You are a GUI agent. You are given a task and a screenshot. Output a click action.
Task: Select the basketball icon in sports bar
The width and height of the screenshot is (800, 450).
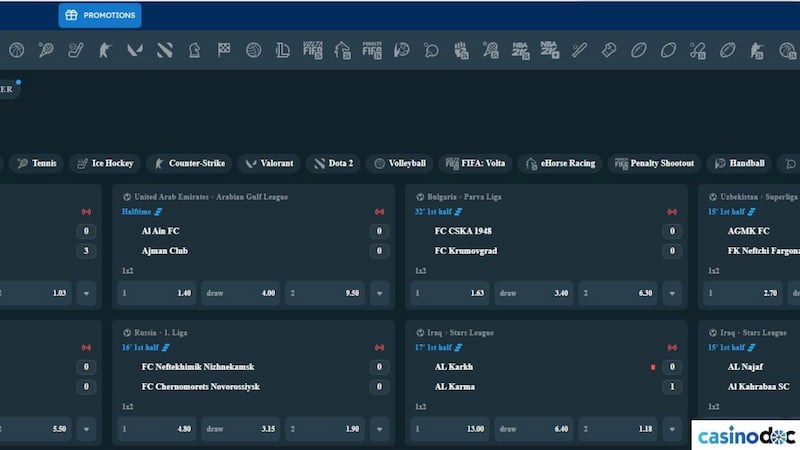[16, 50]
